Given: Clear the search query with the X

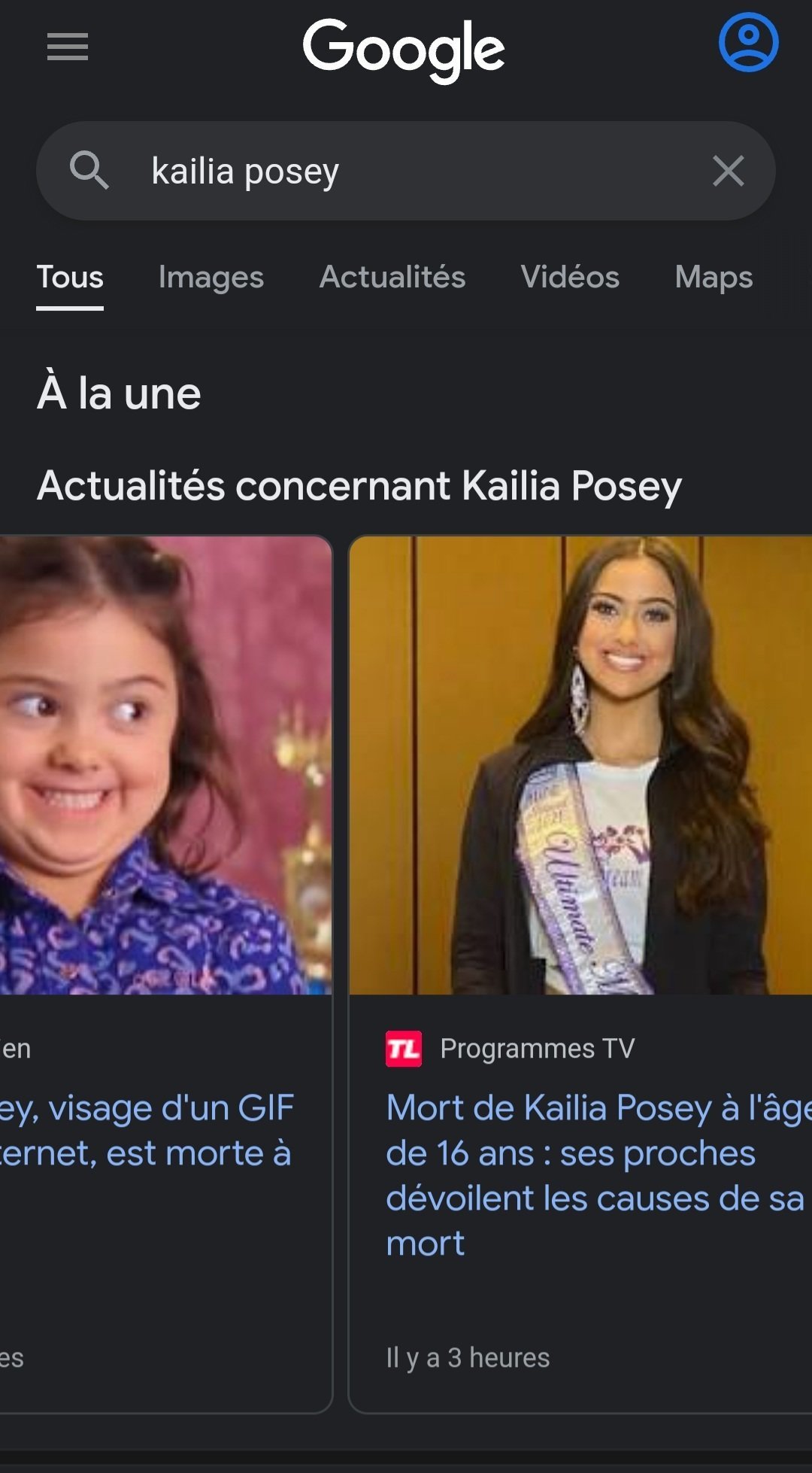Looking at the screenshot, I should [x=728, y=171].
